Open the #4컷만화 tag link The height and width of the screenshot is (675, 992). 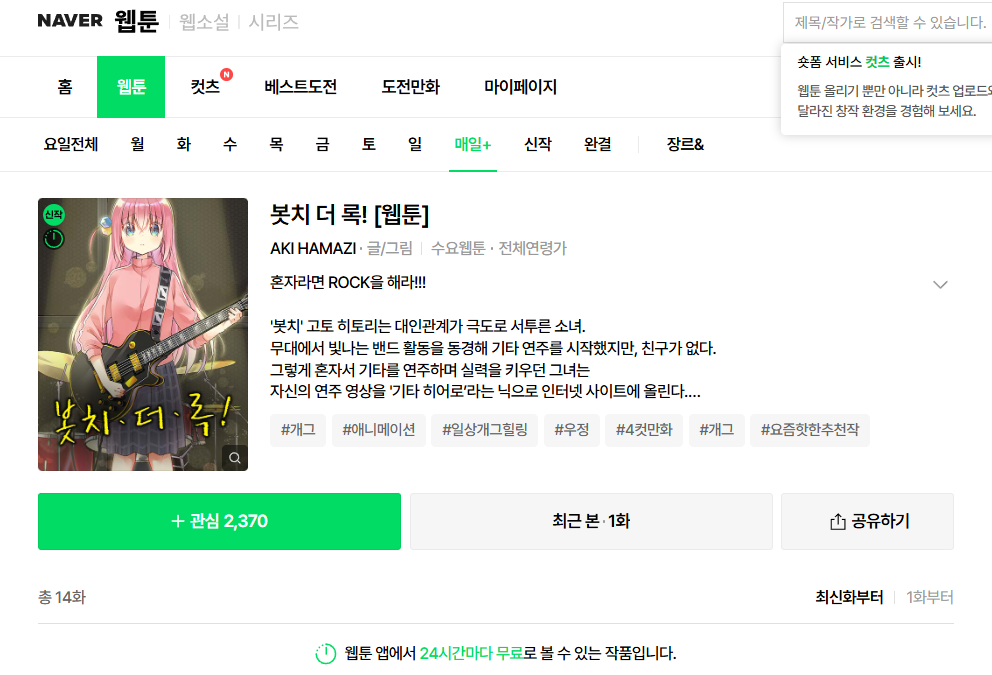pyautogui.click(x=643, y=430)
